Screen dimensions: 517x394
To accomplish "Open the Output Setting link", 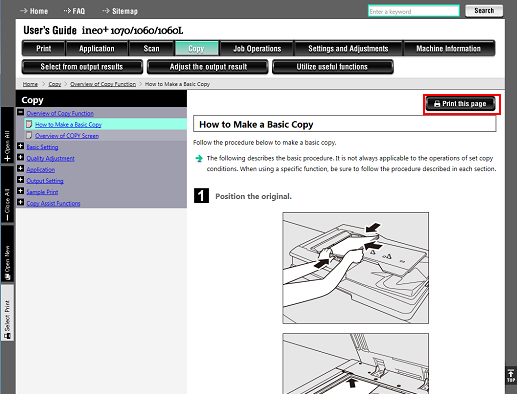I will point(45,181).
